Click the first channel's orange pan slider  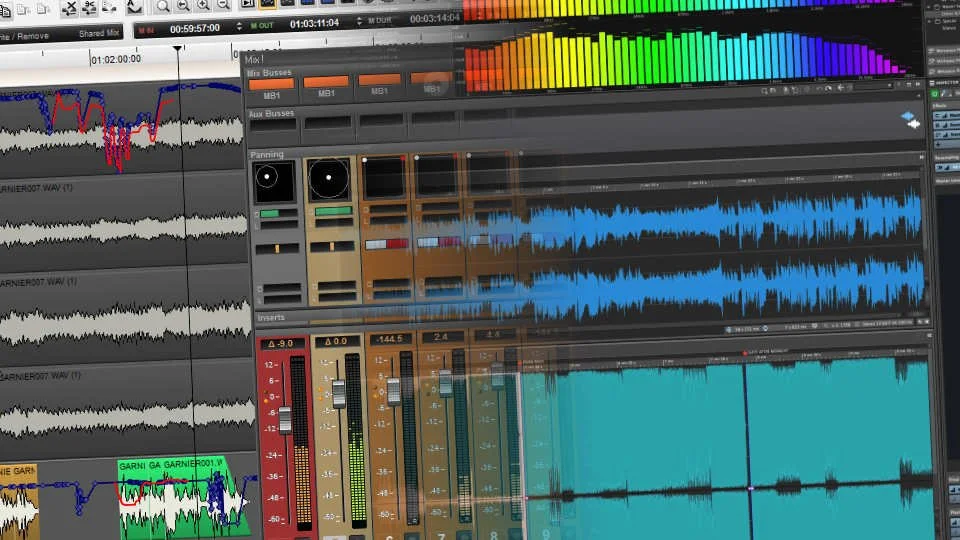click(277, 249)
